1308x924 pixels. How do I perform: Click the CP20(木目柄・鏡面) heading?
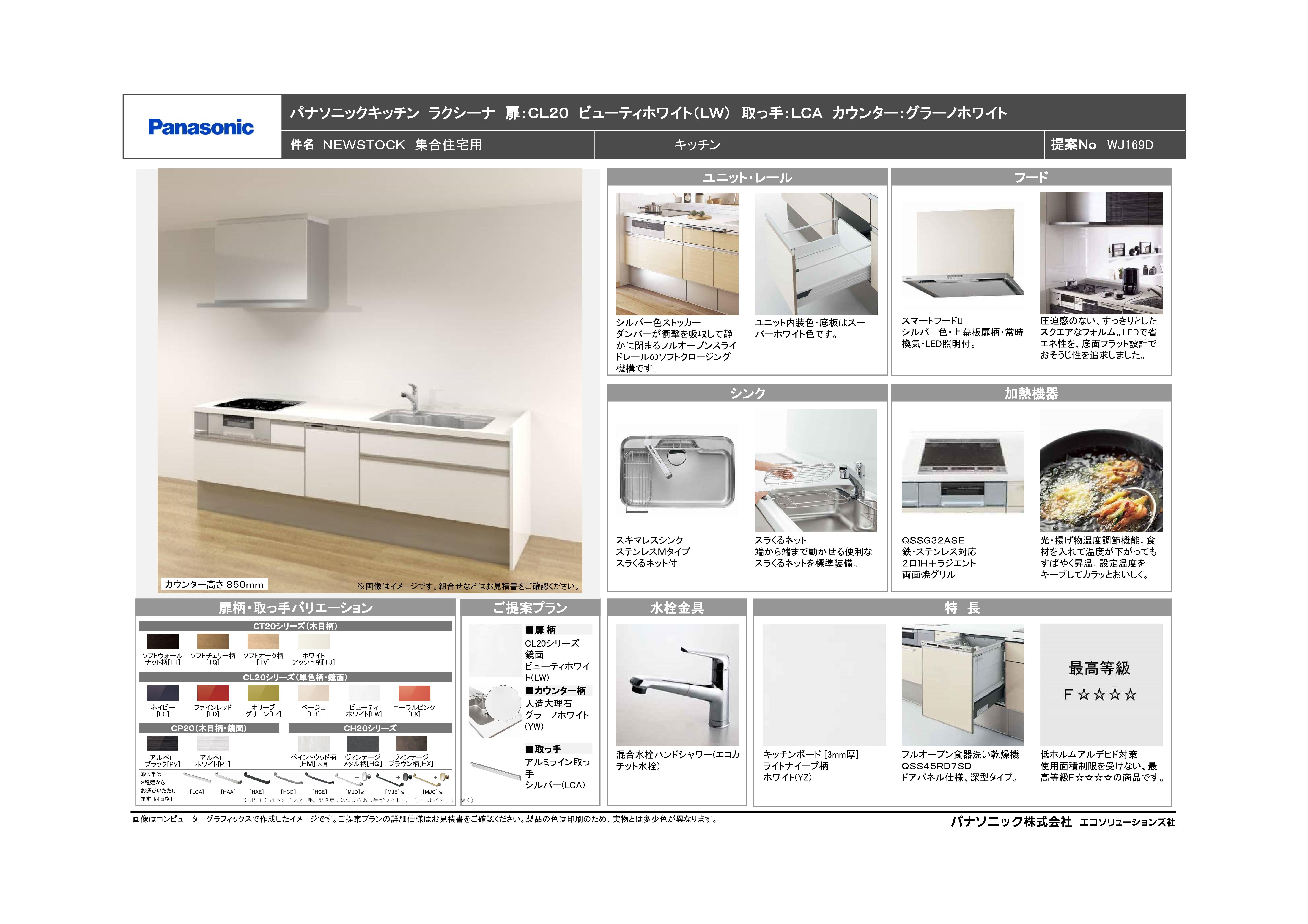point(209,728)
